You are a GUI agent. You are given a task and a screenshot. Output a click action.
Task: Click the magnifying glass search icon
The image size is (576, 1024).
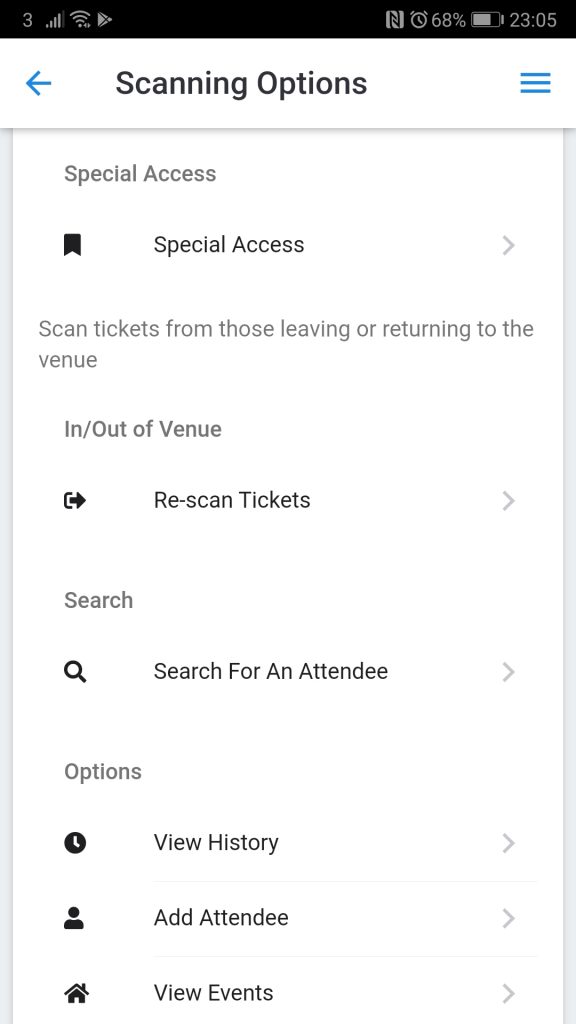(x=75, y=672)
